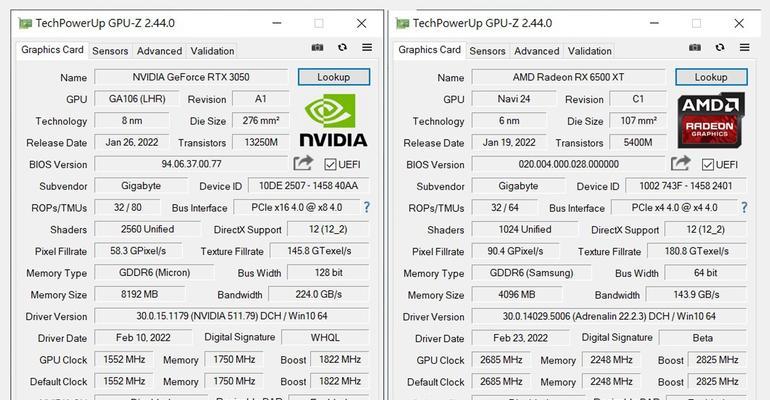Screen dimensions: 770x400
Task: Click the 8192 MB memory size value
Action: click(x=139, y=294)
